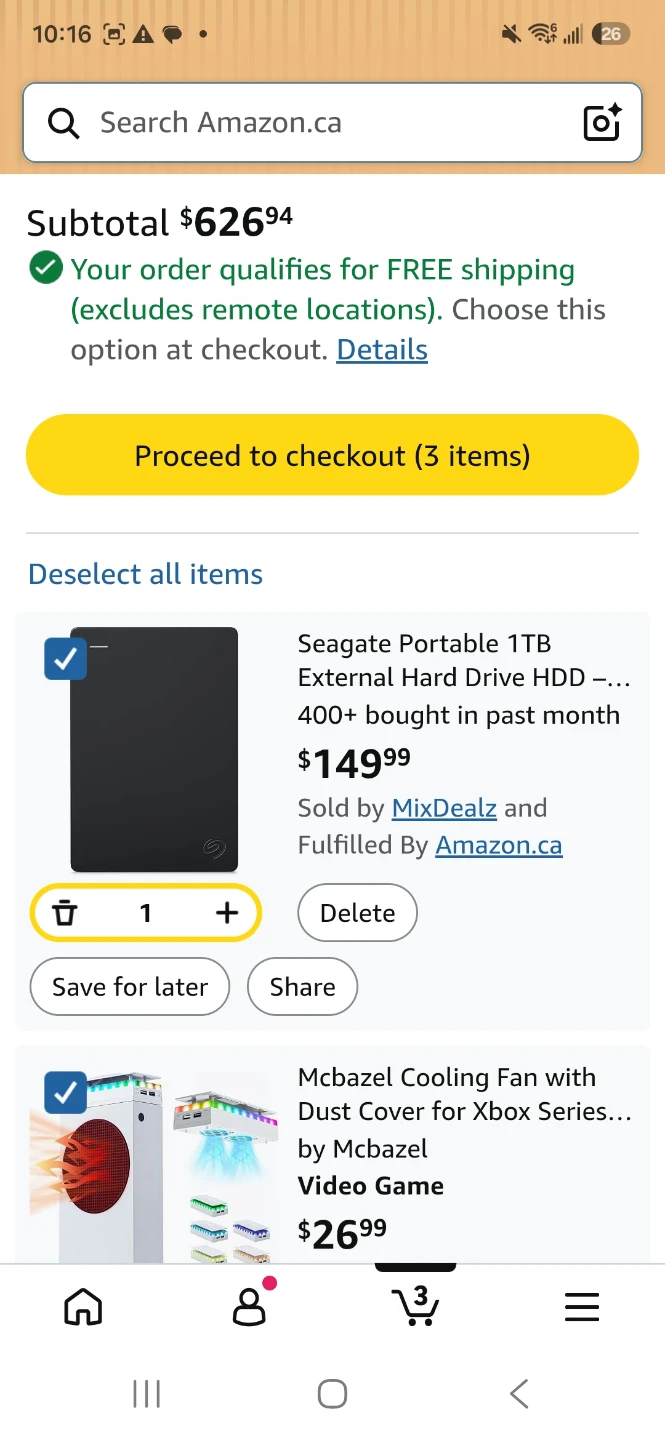Tap the camera lens search icon
This screenshot has width=665, height=1440.
click(x=602, y=123)
